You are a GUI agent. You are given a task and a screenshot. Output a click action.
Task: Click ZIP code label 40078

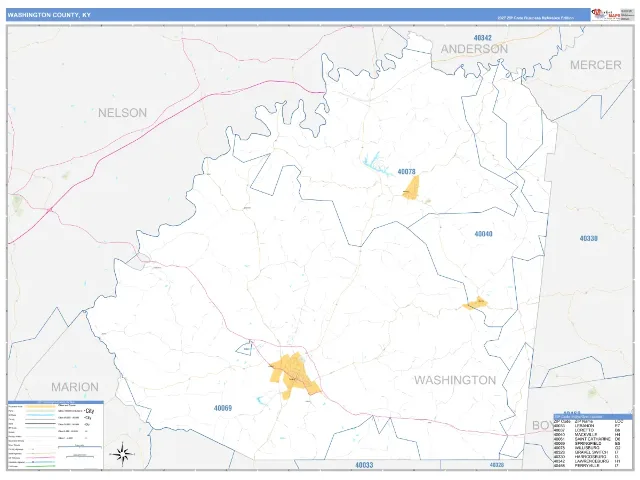click(407, 172)
